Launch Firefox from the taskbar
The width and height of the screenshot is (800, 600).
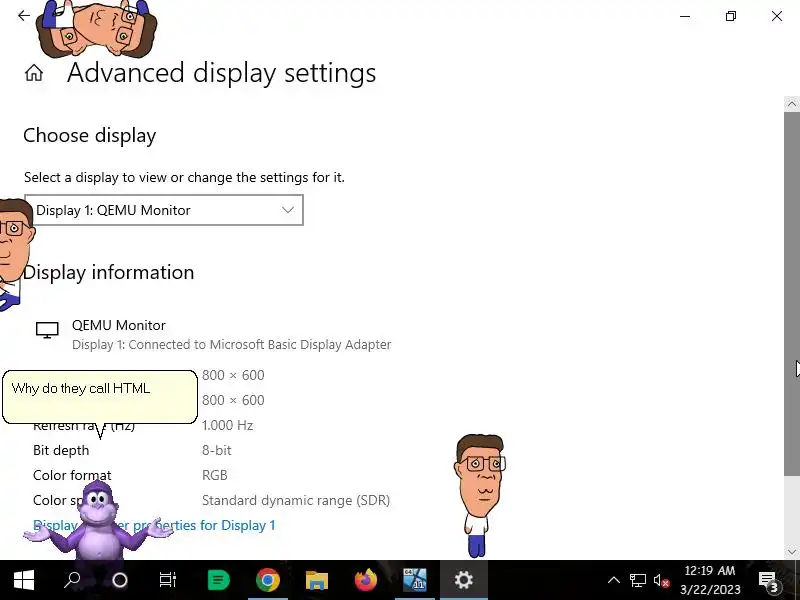tap(365, 580)
